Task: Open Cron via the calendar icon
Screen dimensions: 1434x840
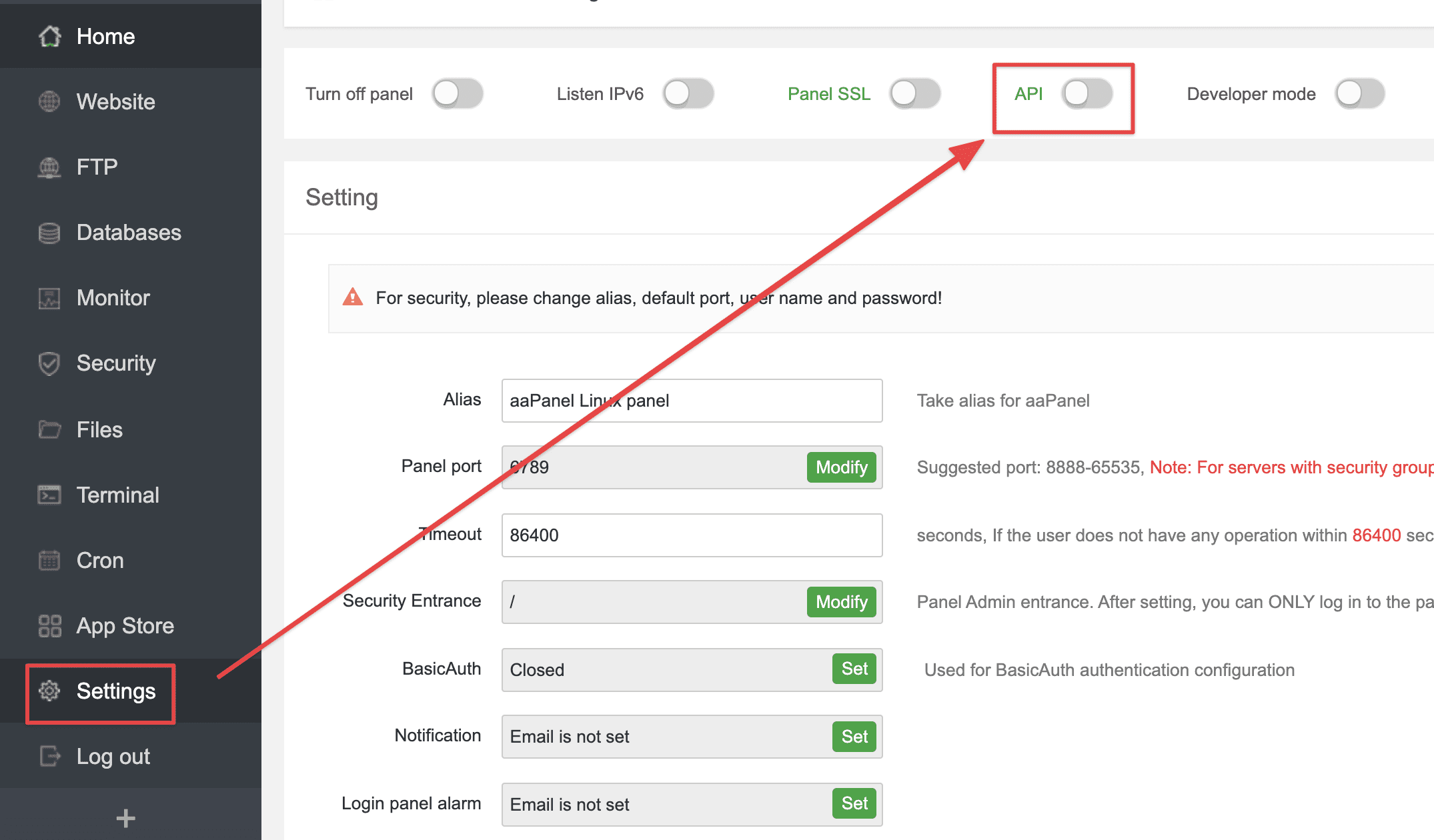Action: click(x=49, y=559)
